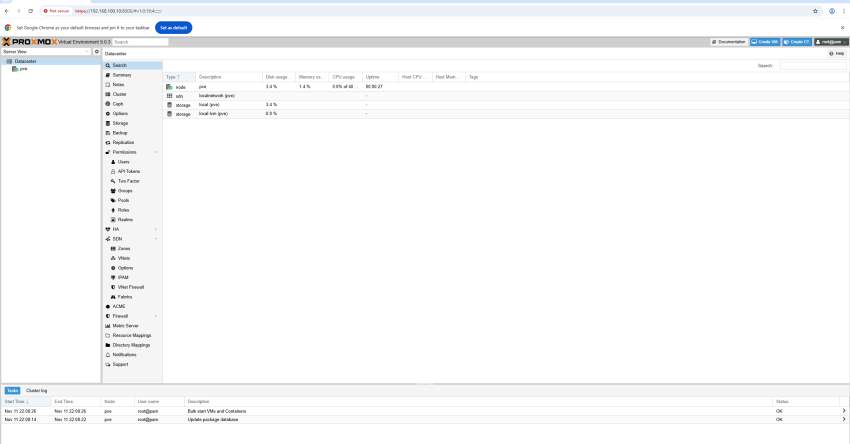The height and width of the screenshot is (444, 850).
Task: Click the Create CT button
Action: click(x=797, y=42)
